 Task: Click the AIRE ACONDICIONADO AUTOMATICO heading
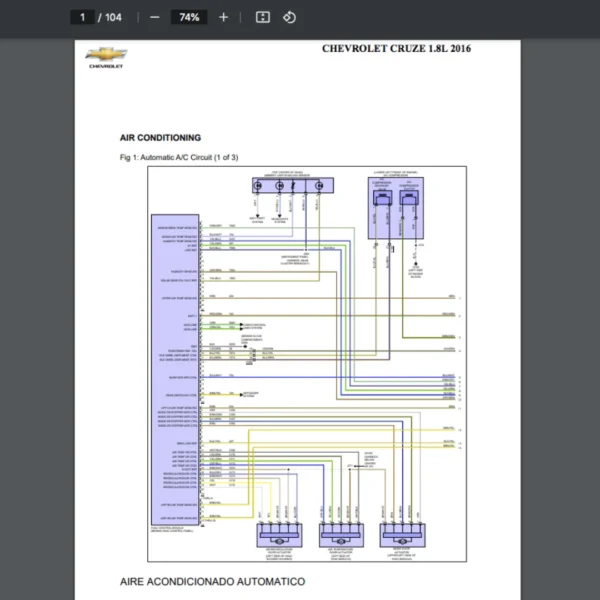pyautogui.click(x=212, y=581)
